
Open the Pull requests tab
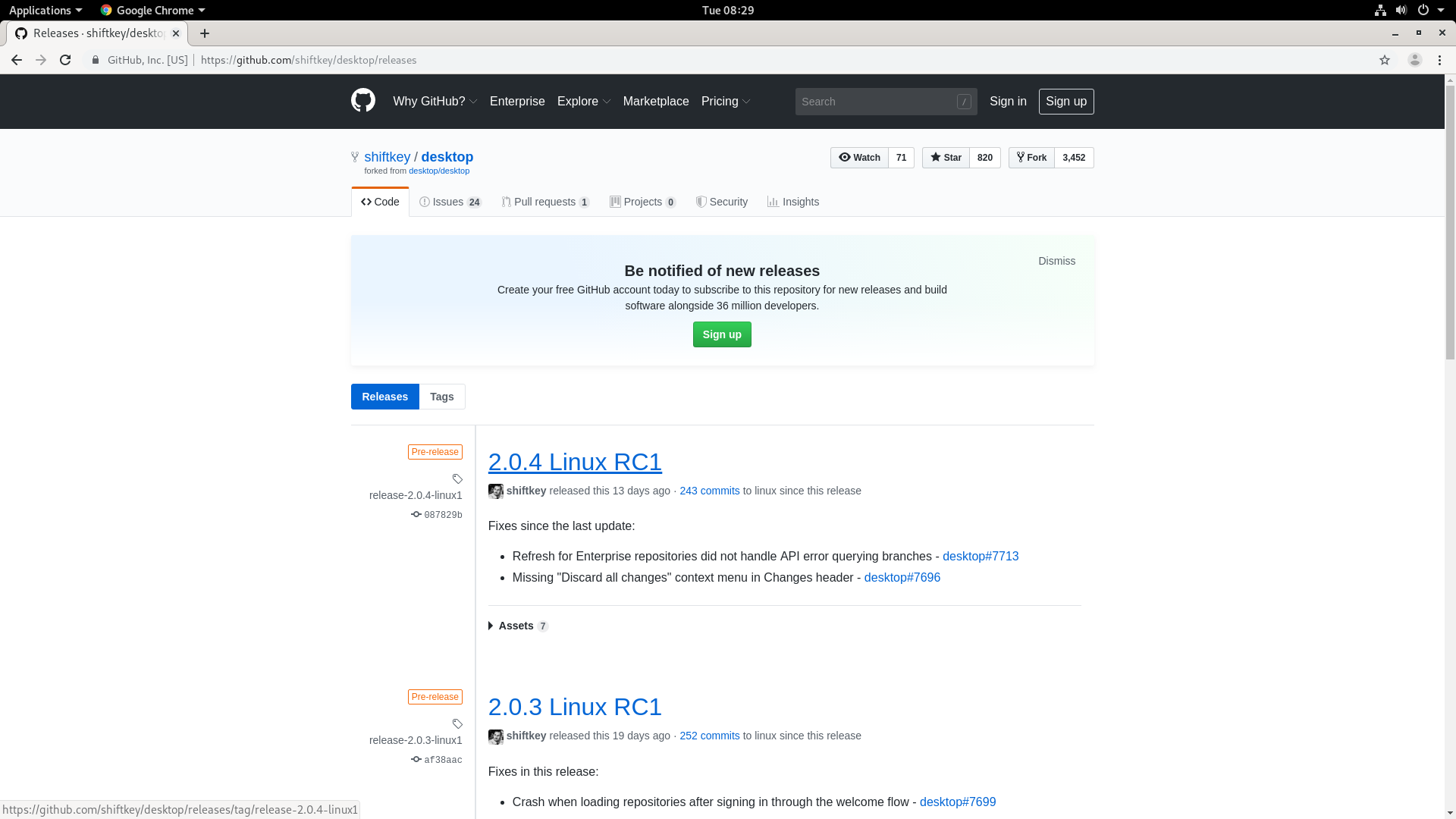point(545,202)
